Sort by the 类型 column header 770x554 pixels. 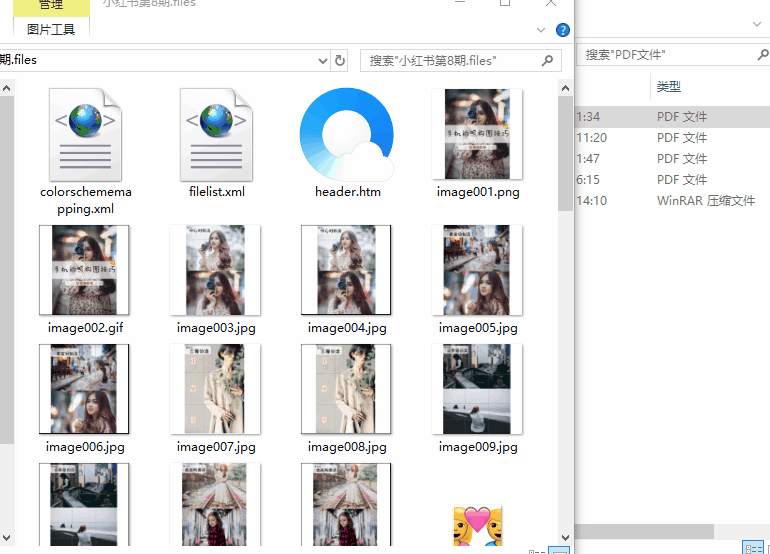[669, 88]
